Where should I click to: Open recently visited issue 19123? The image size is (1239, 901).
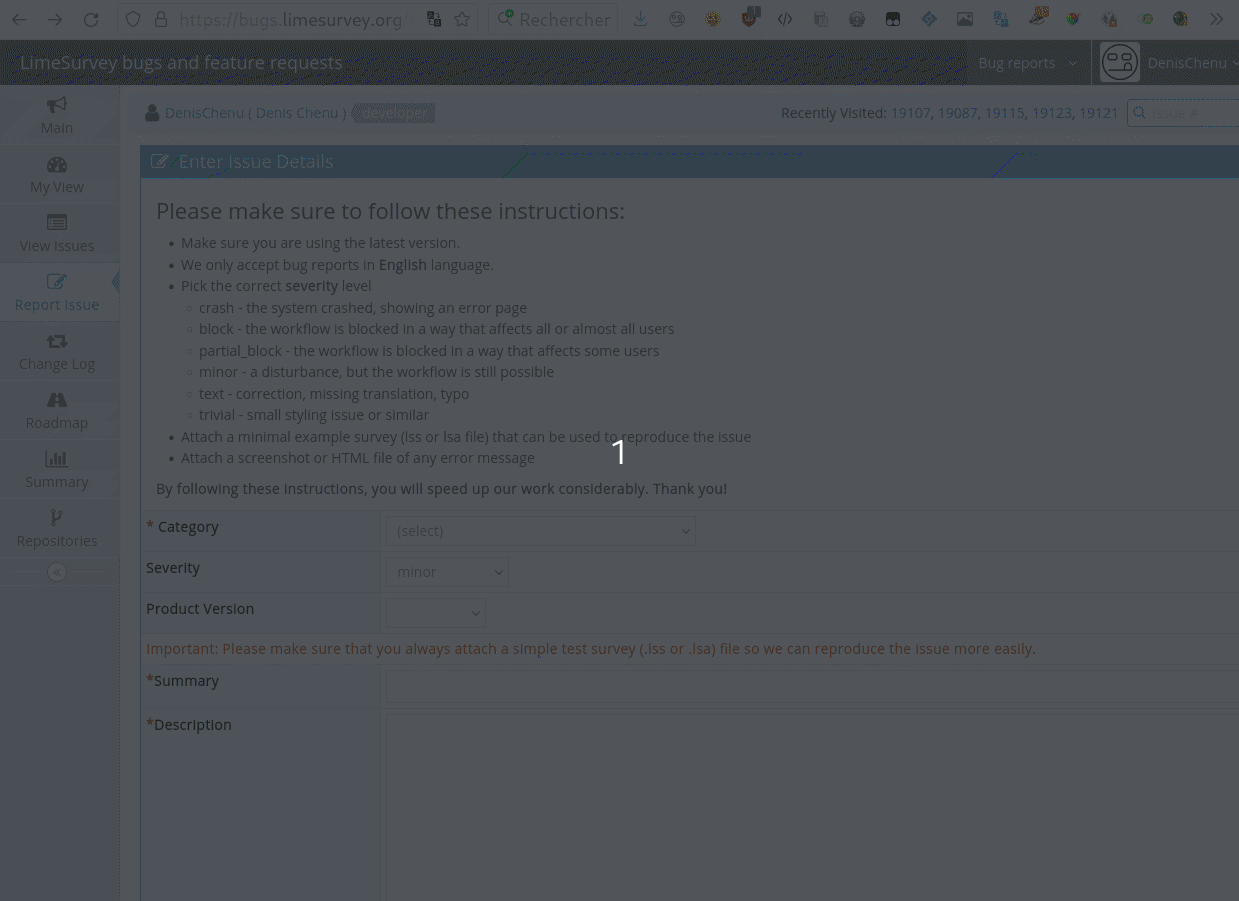tap(1052, 113)
